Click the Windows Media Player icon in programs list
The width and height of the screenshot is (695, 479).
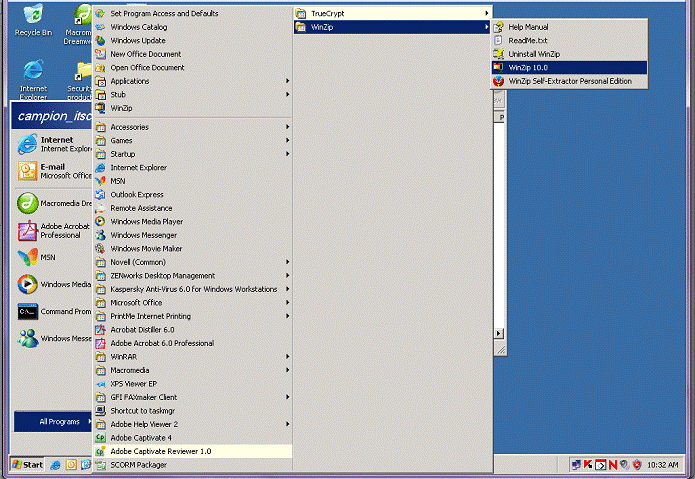tap(101, 222)
